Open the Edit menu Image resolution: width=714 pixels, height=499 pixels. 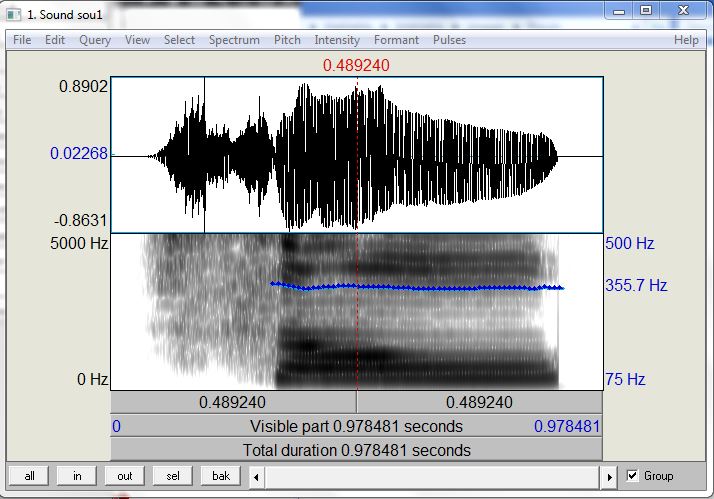[55, 40]
